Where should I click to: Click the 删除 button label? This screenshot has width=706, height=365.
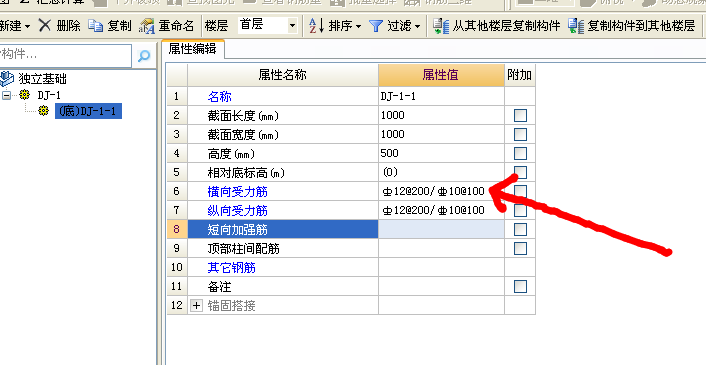68,26
